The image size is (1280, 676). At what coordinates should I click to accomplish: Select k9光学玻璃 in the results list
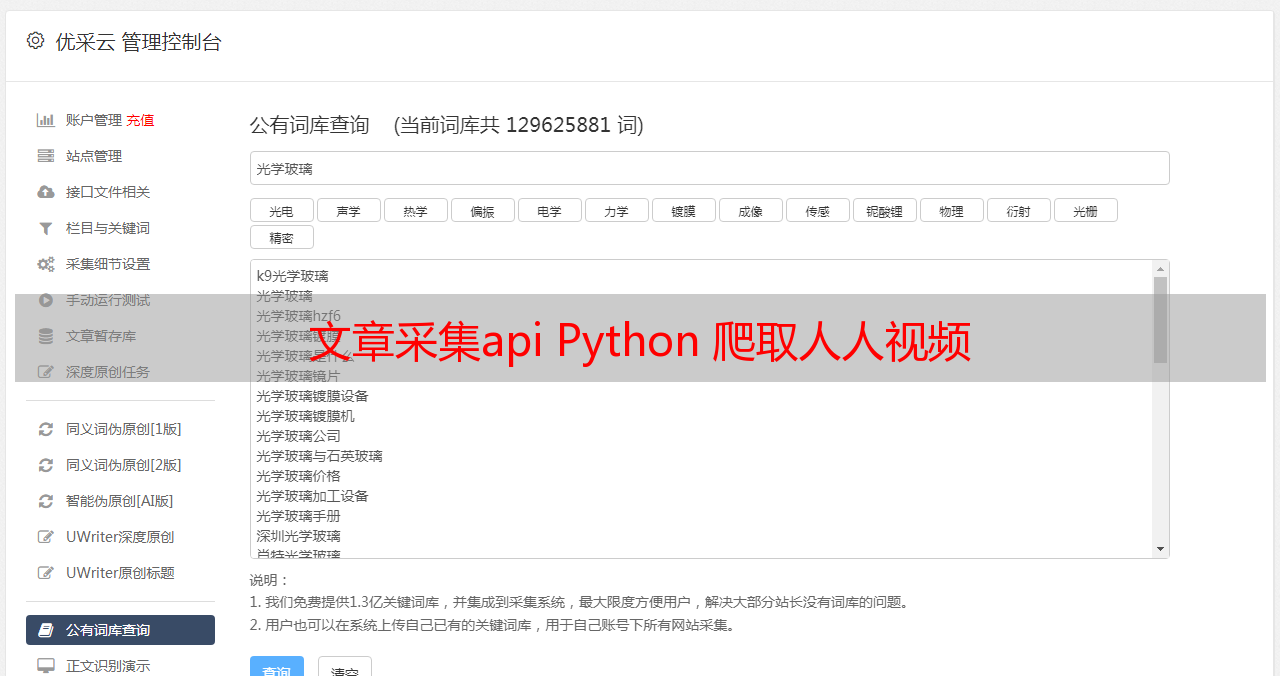(x=292, y=276)
